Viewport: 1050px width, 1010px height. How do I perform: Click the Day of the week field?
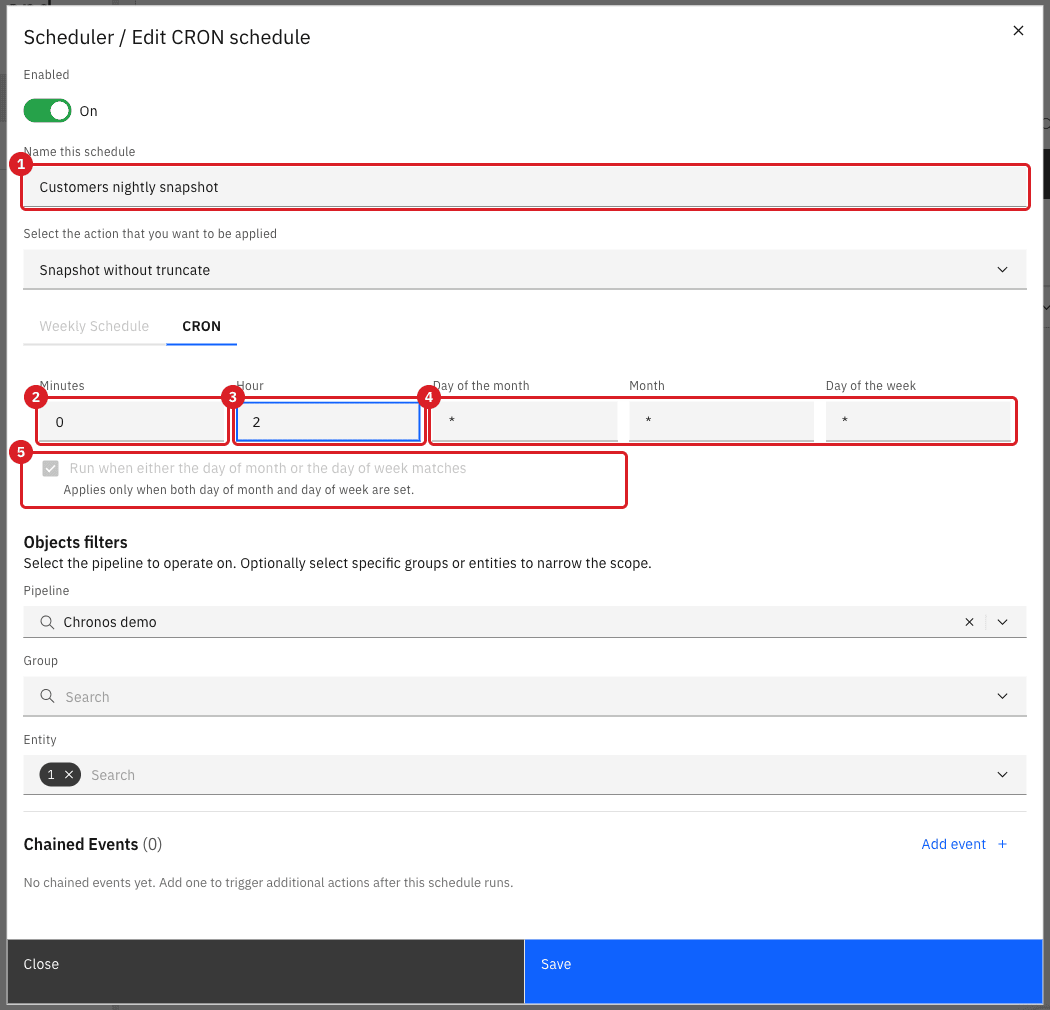tap(917, 421)
